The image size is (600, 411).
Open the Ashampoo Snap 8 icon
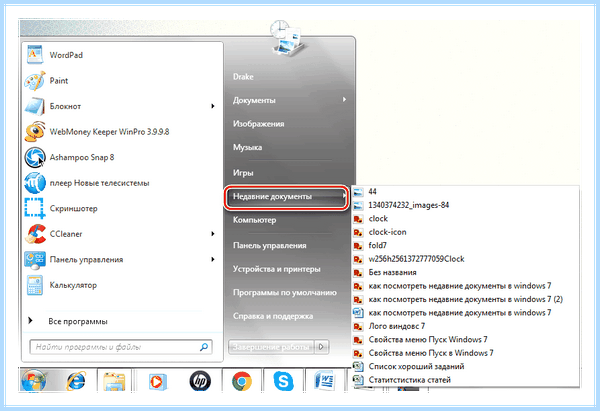[x=34, y=157]
